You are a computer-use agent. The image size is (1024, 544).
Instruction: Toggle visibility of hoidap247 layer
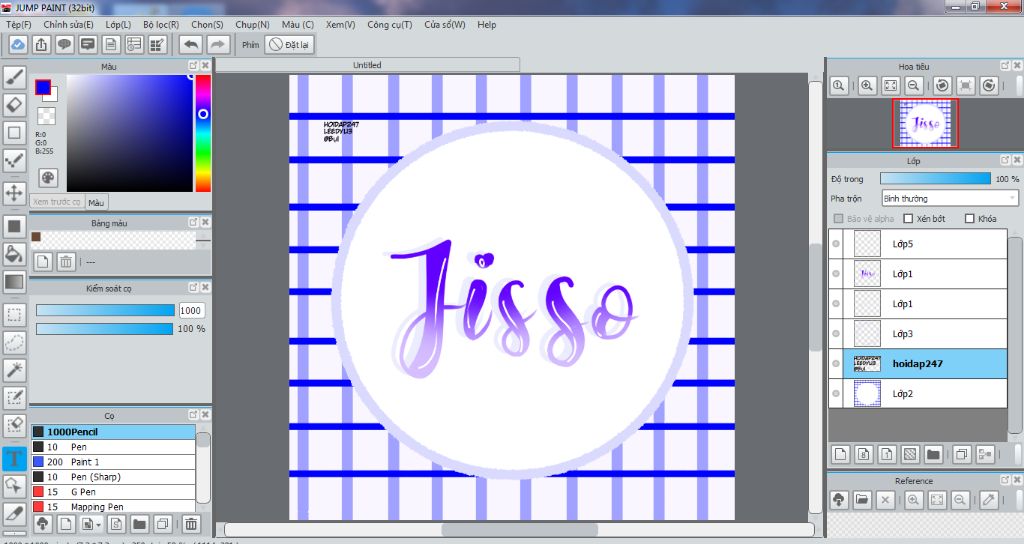(x=836, y=364)
